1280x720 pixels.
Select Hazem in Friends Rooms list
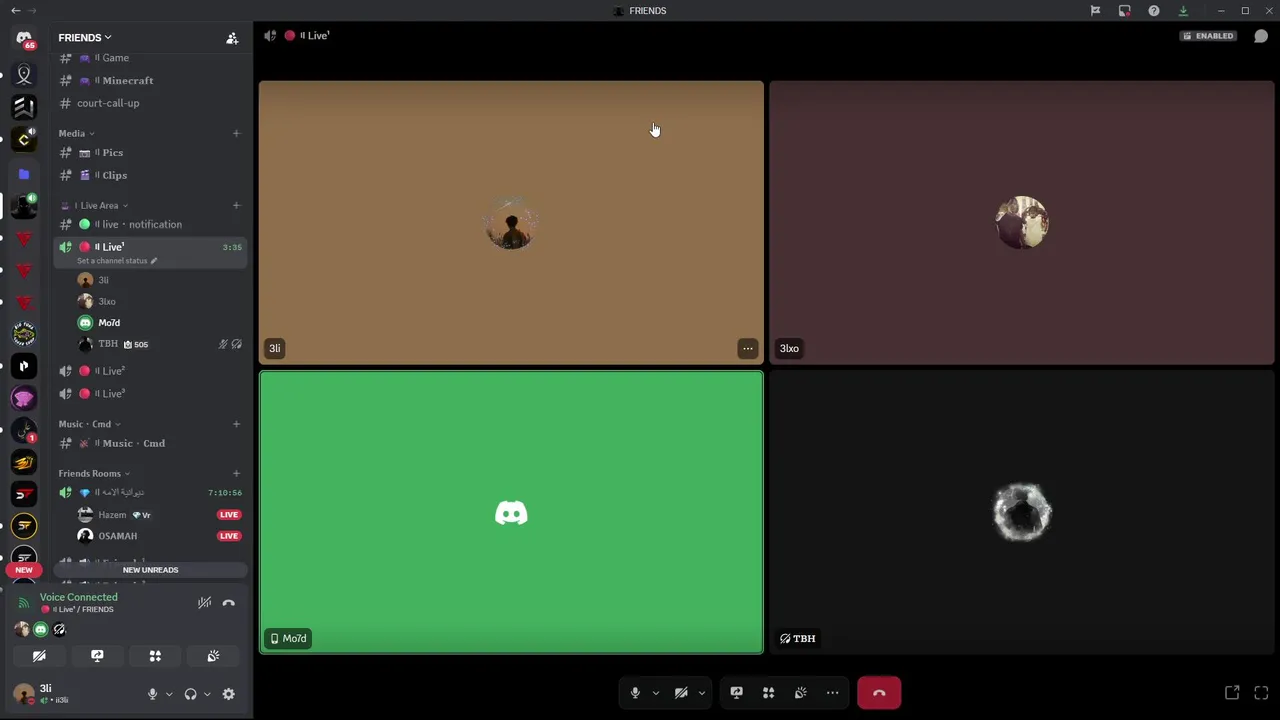coord(160,515)
